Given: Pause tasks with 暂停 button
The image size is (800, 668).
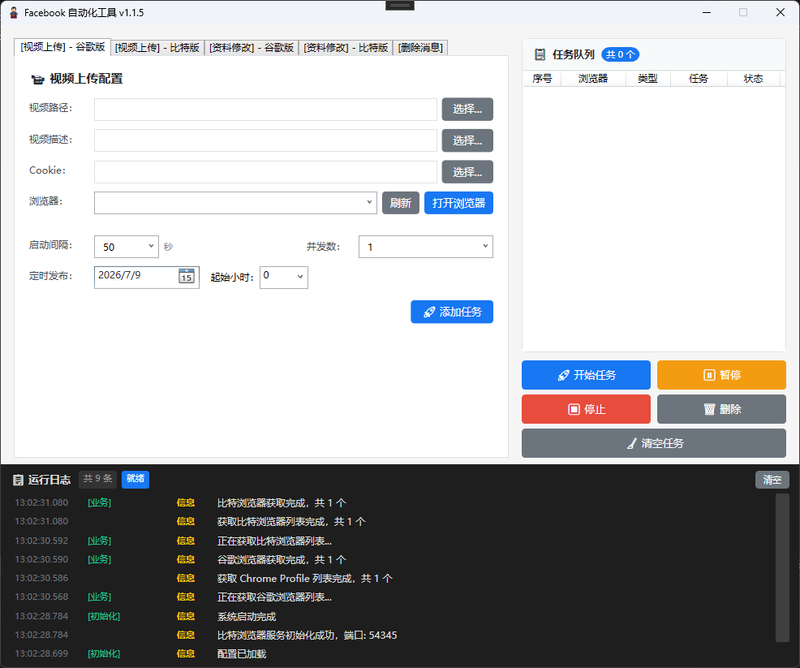Looking at the screenshot, I should click(721, 375).
